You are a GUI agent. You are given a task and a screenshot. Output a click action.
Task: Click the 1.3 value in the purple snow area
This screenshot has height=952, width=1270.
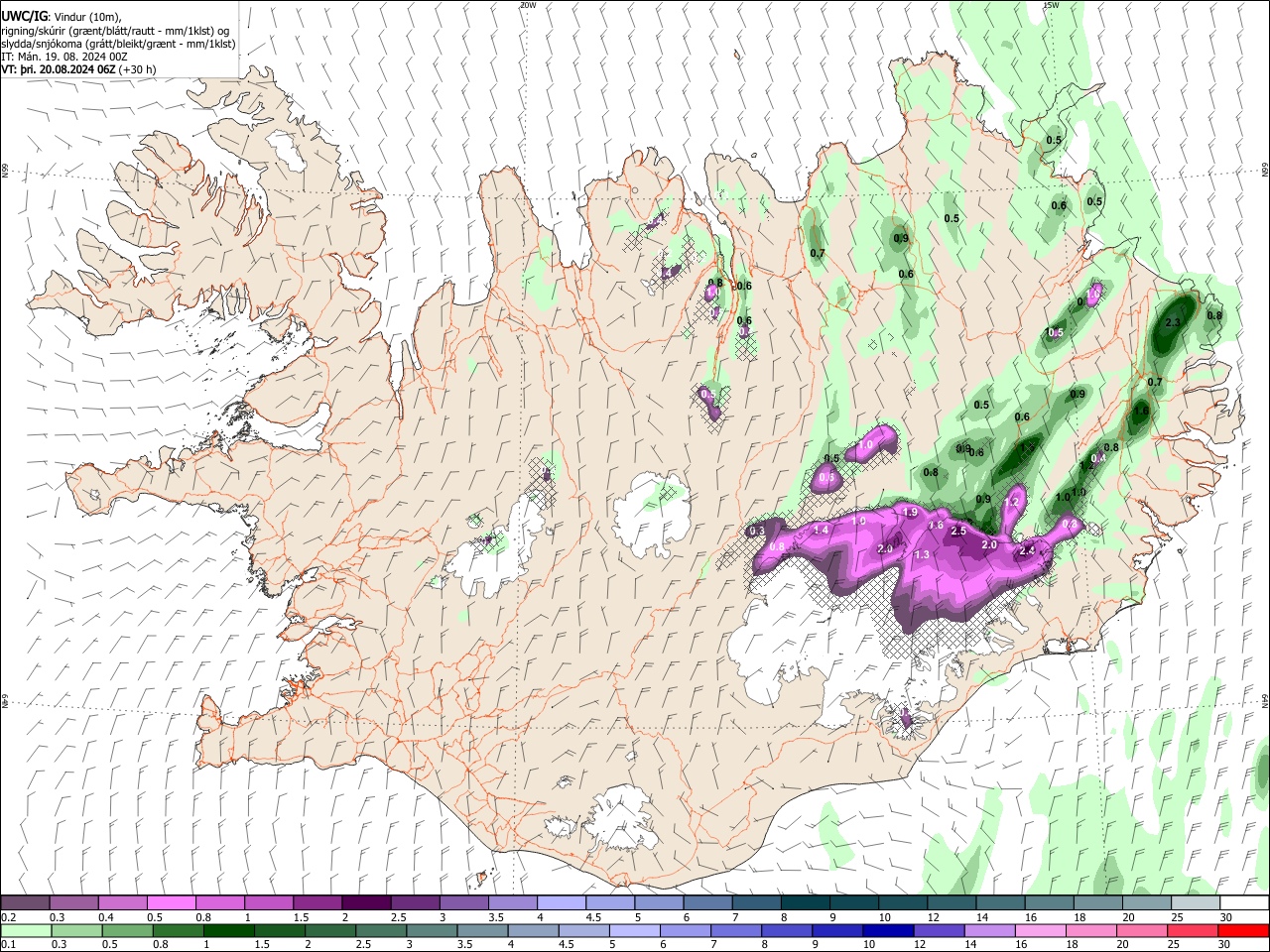coord(922,555)
